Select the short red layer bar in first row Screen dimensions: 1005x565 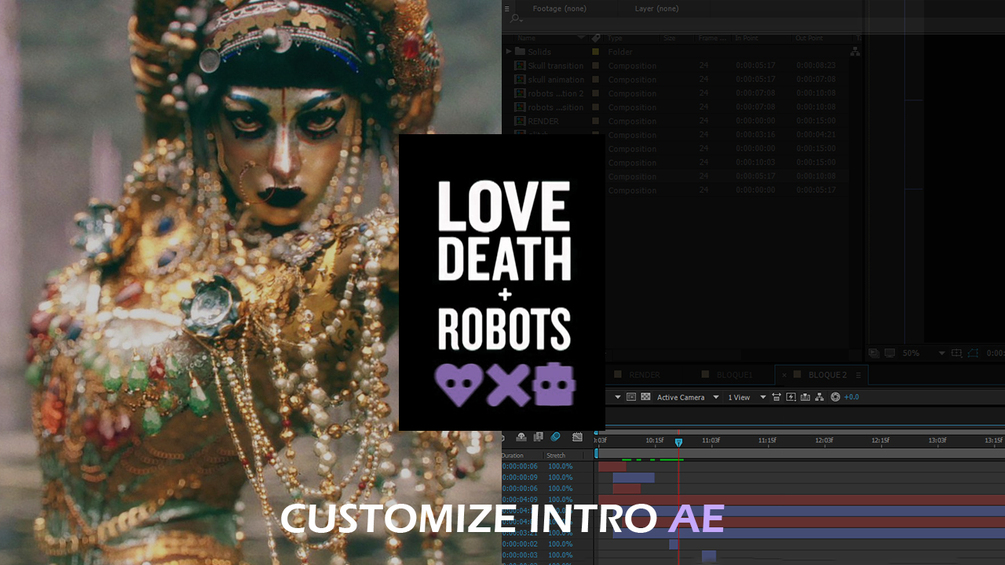pyautogui.click(x=612, y=466)
